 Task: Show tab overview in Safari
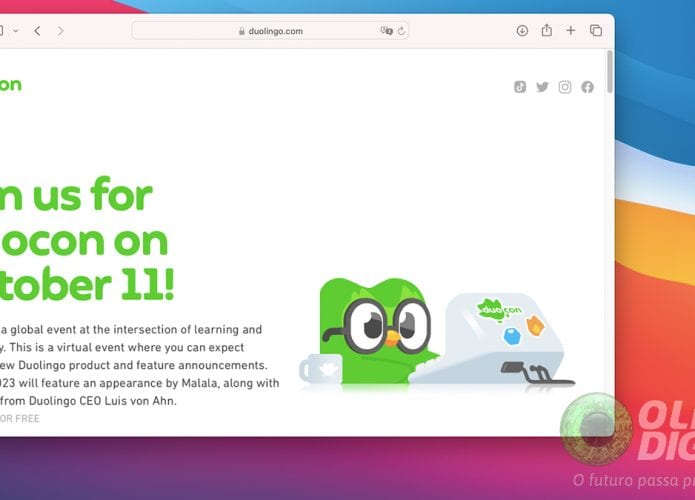[x=596, y=31]
